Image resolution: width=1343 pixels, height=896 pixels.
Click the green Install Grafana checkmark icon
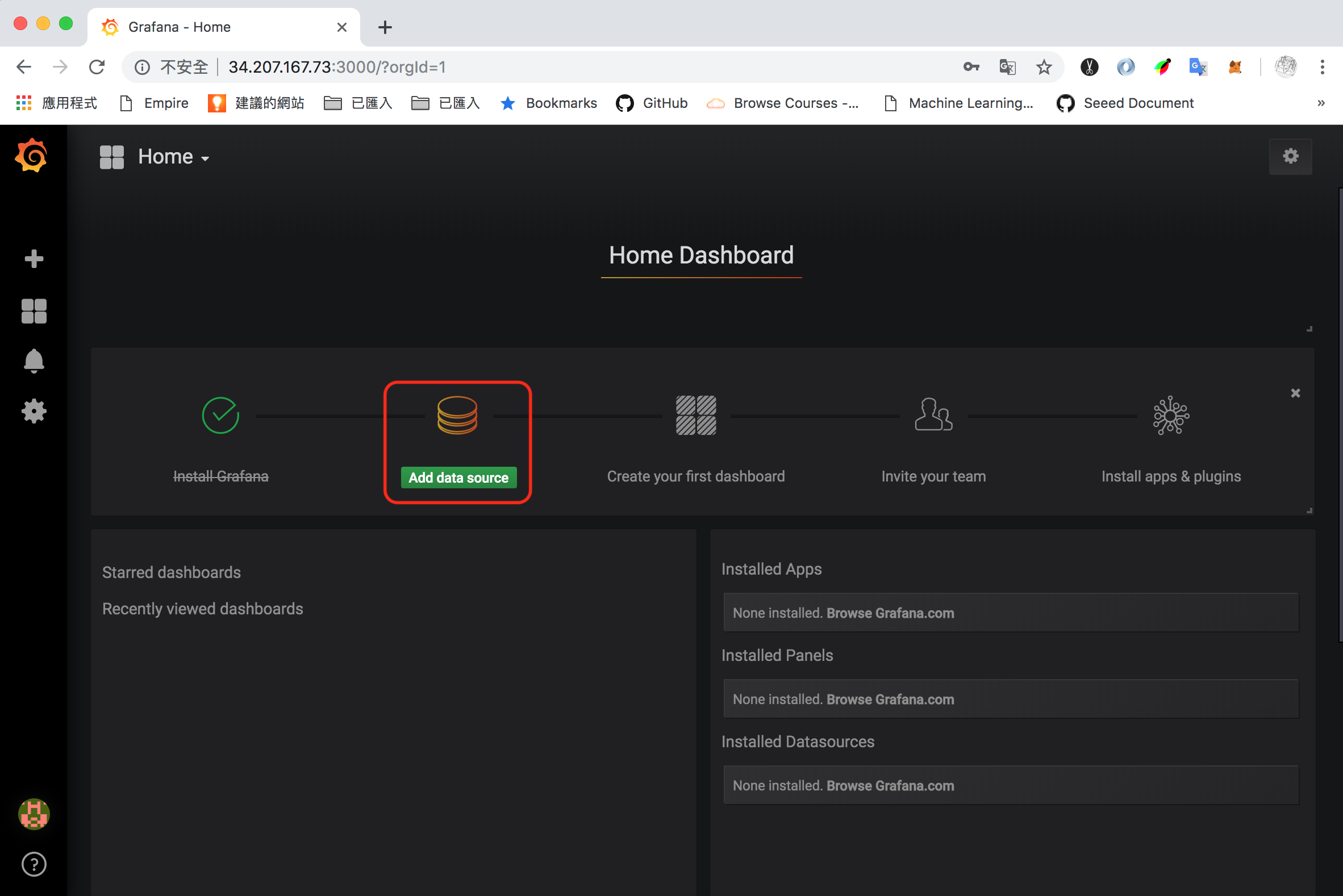pyautogui.click(x=220, y=416)
